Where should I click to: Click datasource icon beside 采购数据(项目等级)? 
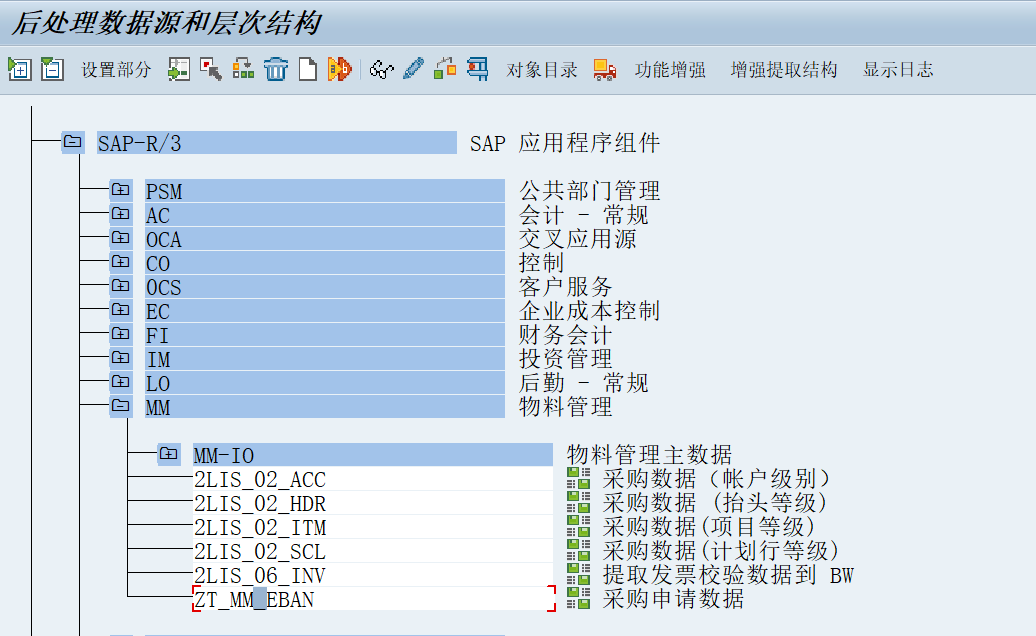(579, 526)
